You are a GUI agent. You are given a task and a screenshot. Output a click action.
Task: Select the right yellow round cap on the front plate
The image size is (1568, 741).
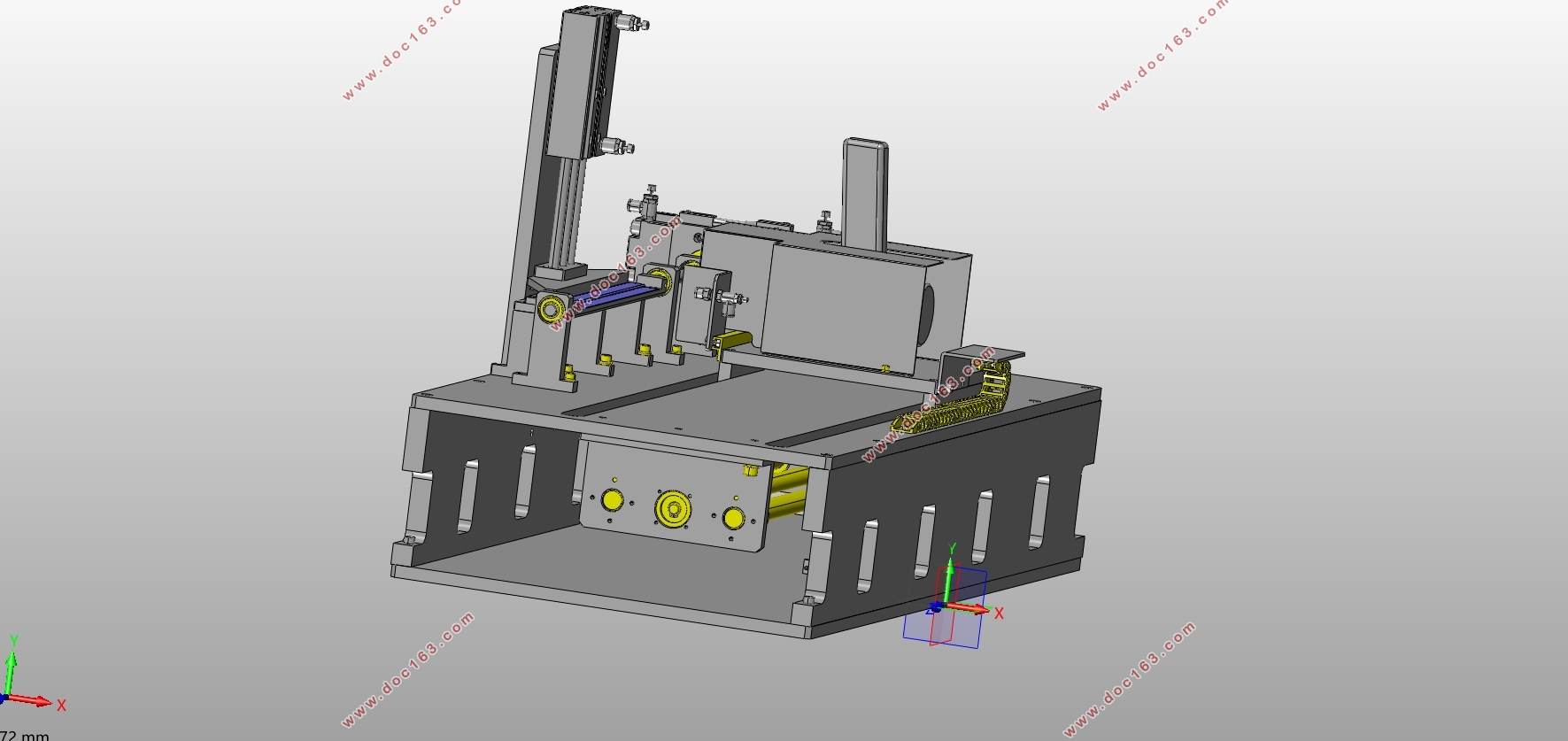(x=733, y=518)
